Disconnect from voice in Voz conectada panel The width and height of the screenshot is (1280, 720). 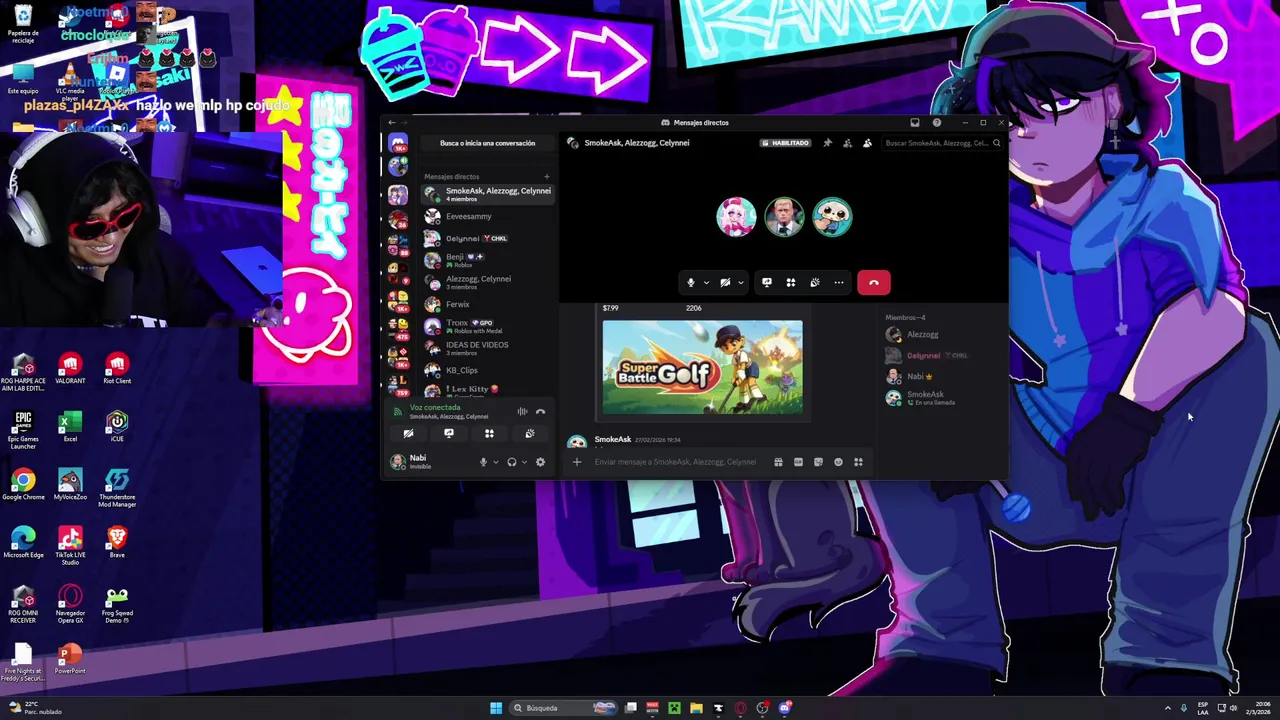click(x=540, y=411)
